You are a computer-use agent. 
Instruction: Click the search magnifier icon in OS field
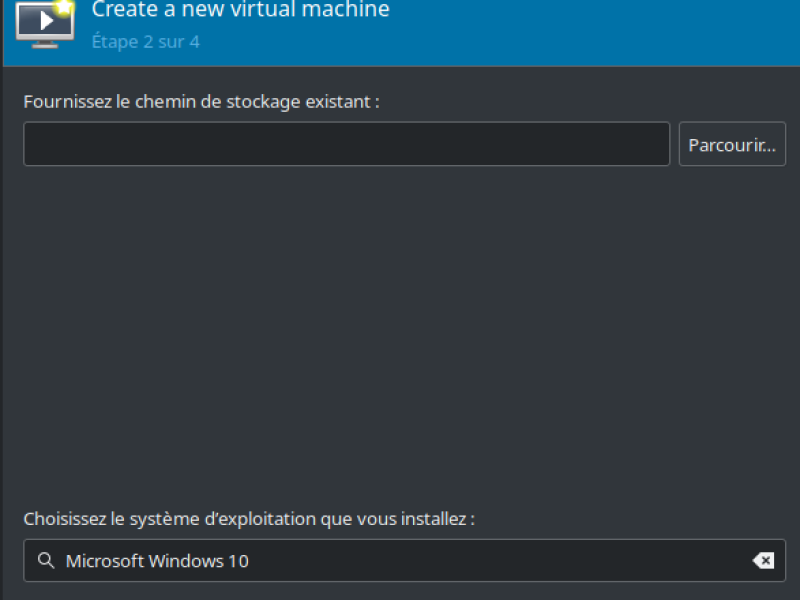point(46,560)
